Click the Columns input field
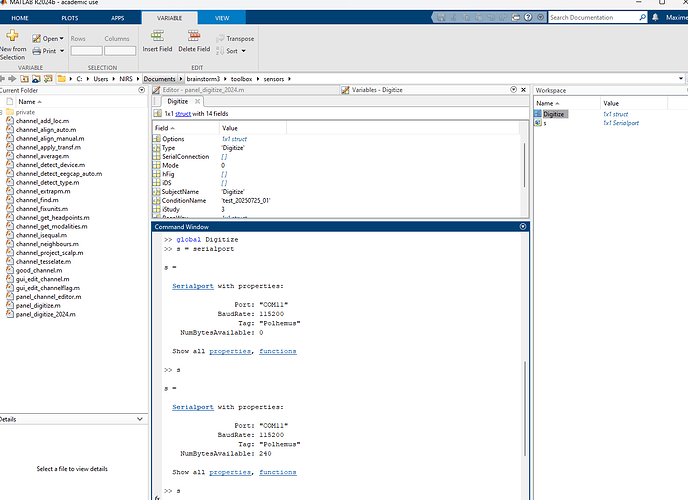The image size is (688, 500). (120, 51)
